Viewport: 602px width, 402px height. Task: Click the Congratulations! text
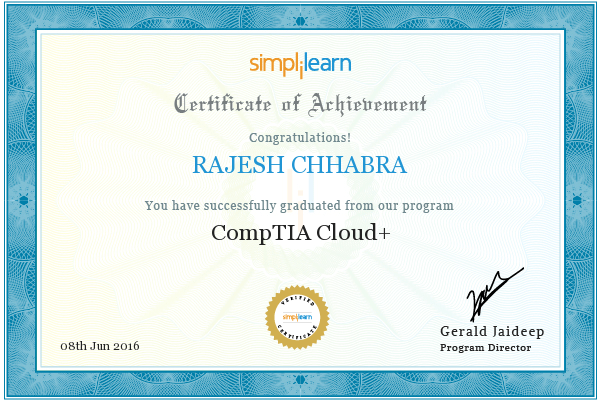pyautogui.click(x=300, y=137)
